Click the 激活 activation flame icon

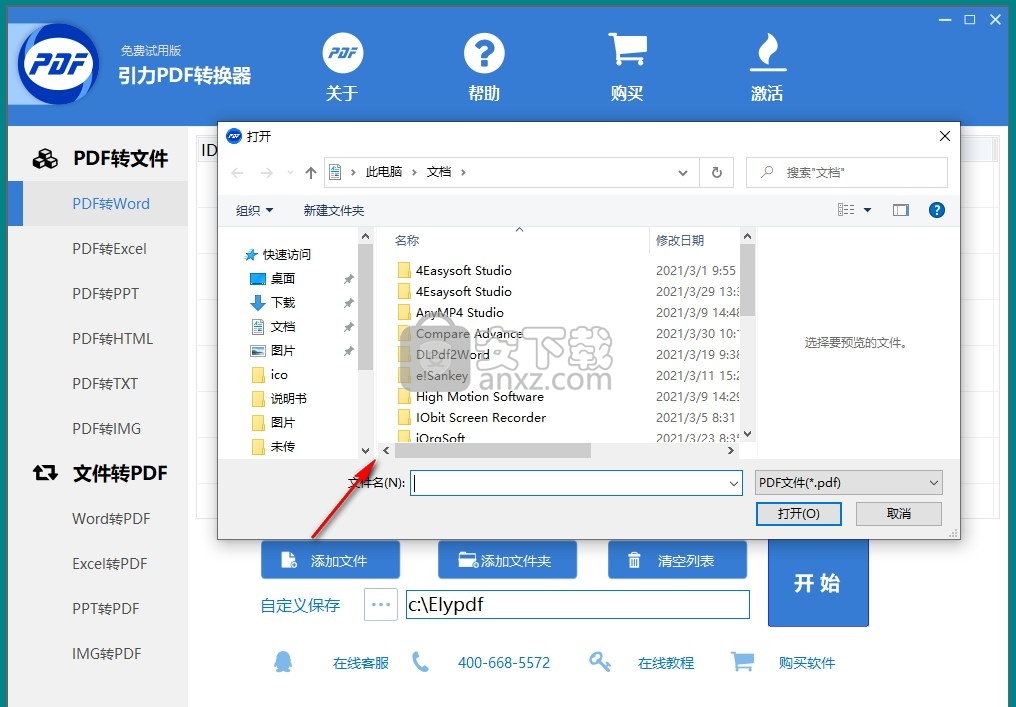pos(768,52)
